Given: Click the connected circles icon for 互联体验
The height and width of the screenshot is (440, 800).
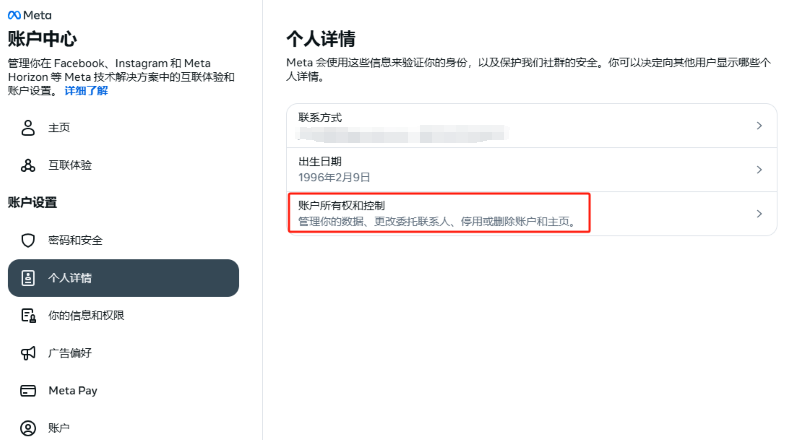Looking at the screenshot, I should pyautogui.click(x=28, y=165).
